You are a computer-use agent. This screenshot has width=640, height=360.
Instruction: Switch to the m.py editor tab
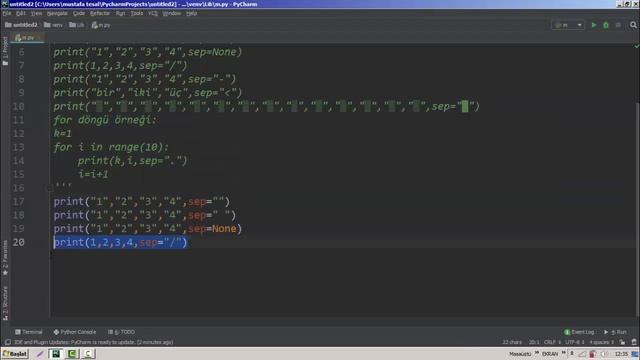point(27,38)
